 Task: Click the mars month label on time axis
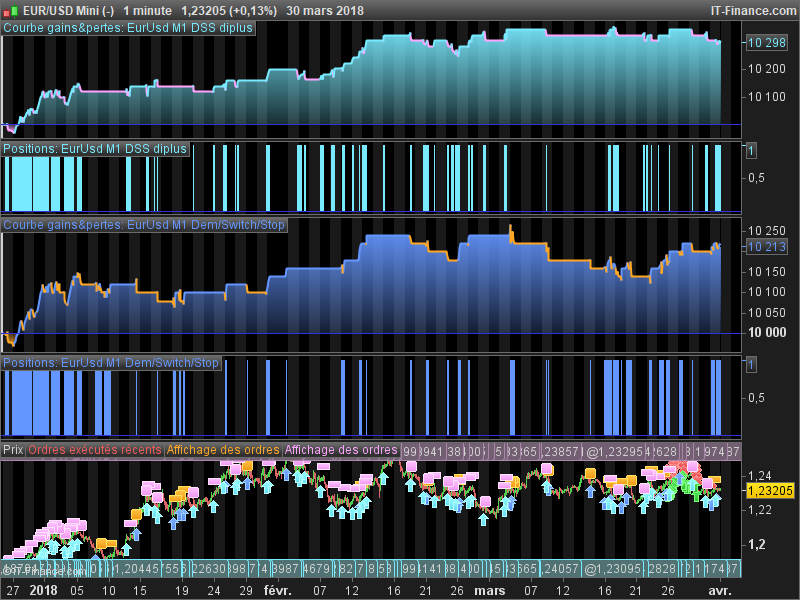click(490, 591)
